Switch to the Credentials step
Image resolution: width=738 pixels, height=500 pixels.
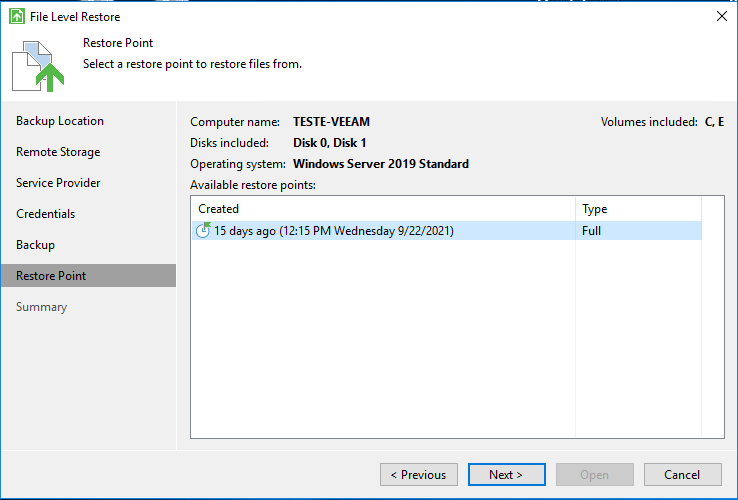pos(45,214)
